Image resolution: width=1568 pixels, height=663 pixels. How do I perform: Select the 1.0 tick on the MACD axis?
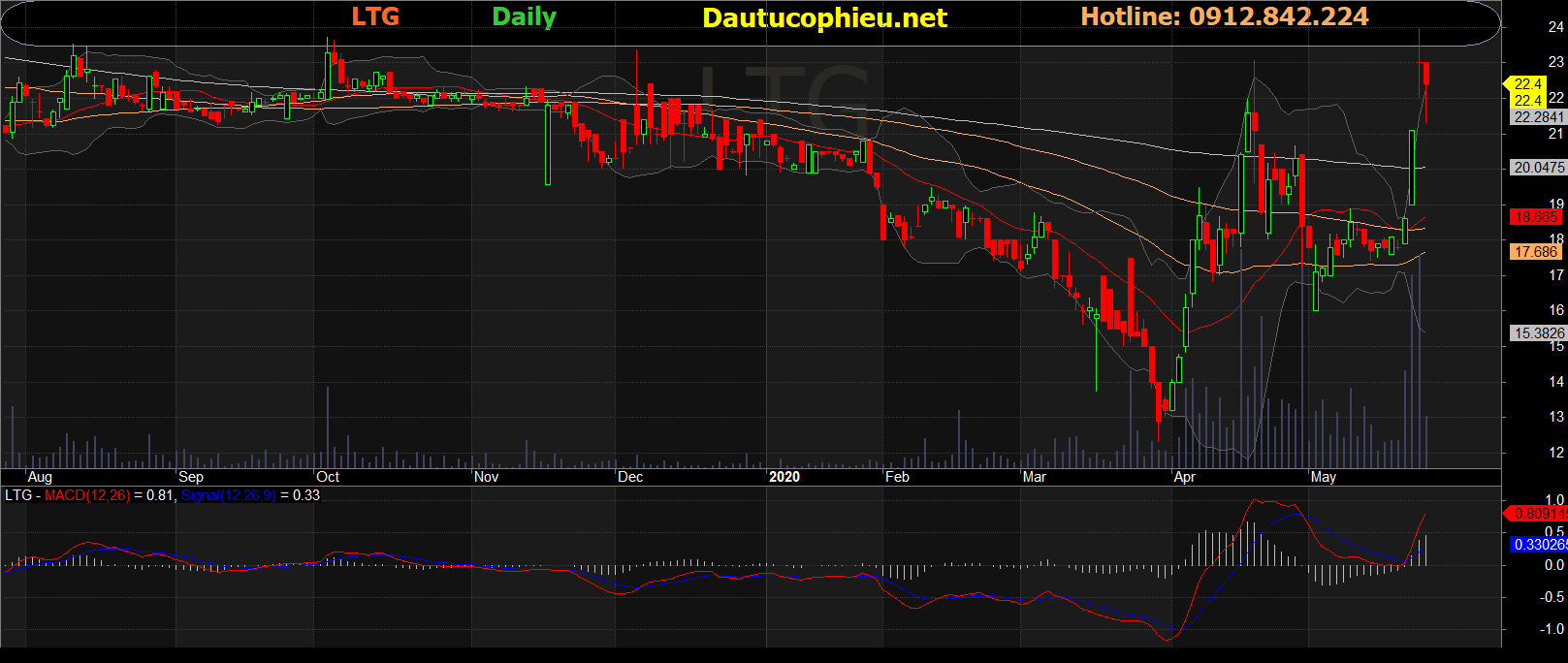pyautogui.click(x=1554, y=501)
